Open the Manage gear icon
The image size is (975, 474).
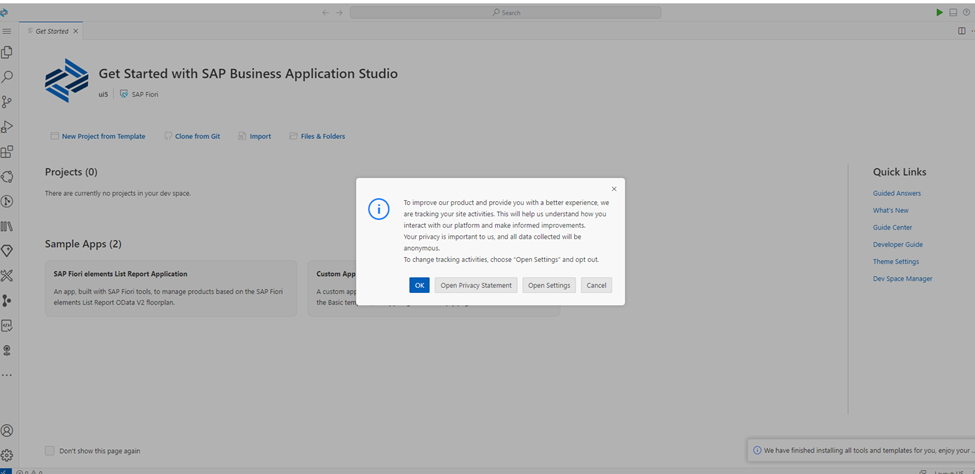(x=7, y=455)
